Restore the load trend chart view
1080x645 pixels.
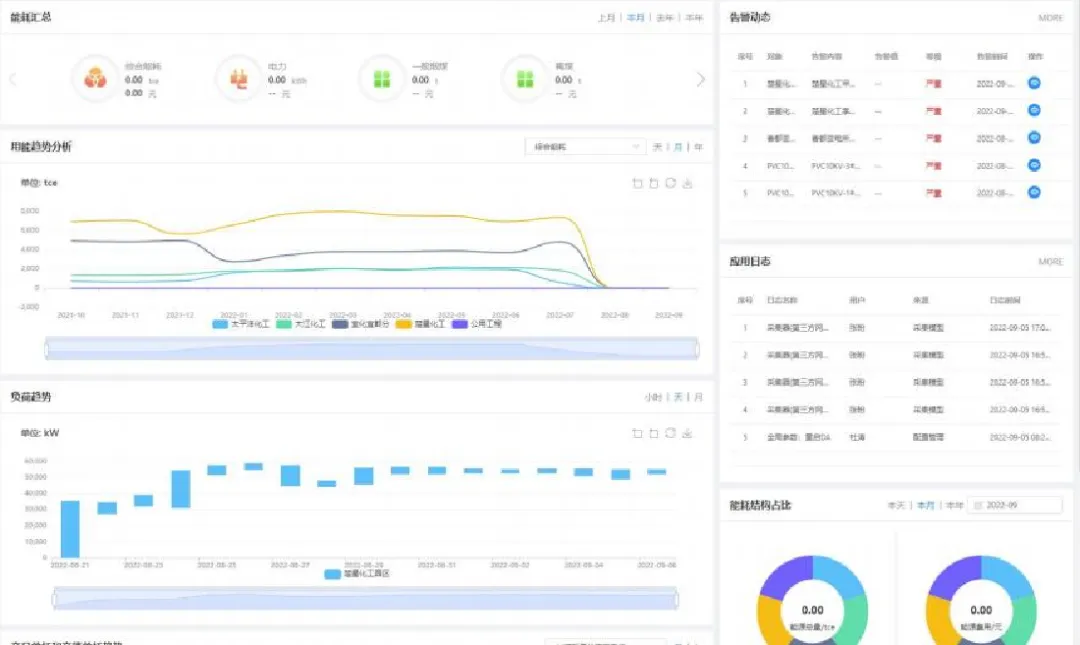pos(671,433)
